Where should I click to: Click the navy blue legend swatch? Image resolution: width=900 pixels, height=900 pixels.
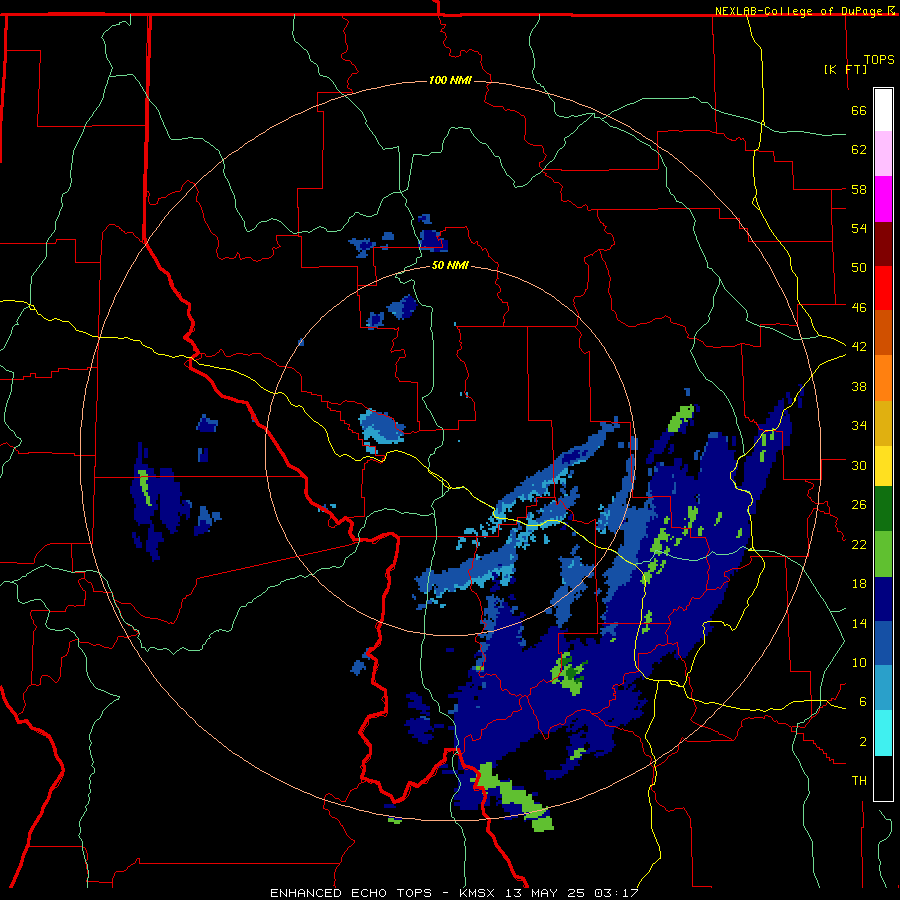[x=883, y=599]
